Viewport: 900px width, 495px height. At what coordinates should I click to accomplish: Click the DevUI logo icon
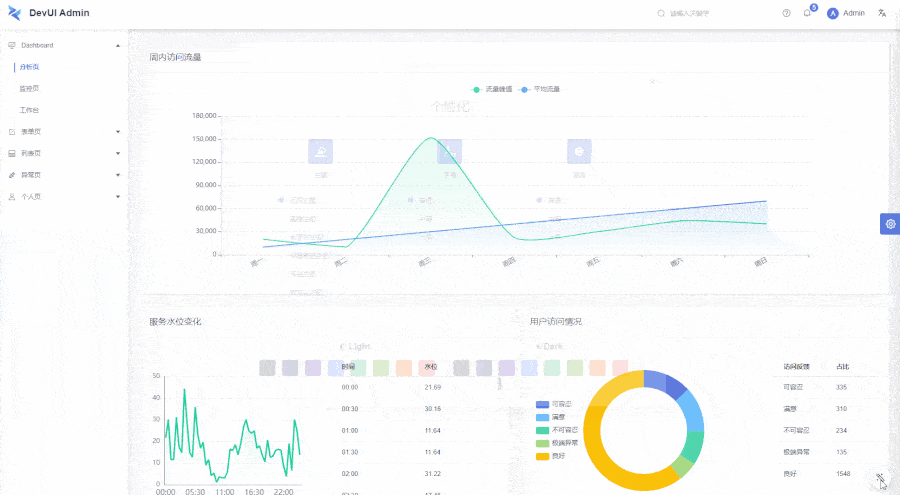tap(14, 13)
